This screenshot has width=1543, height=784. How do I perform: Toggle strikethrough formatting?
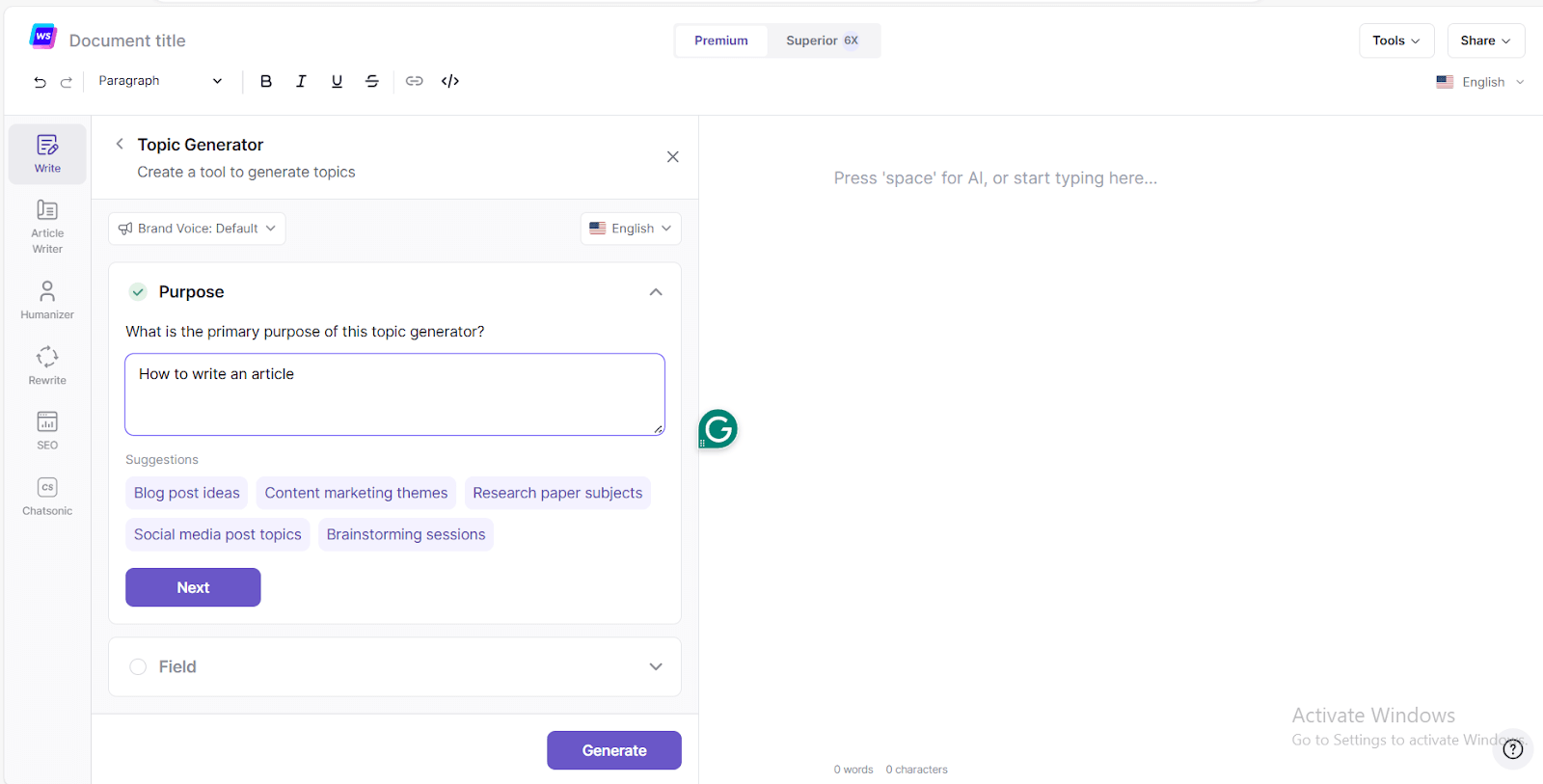tap(372, 81)
